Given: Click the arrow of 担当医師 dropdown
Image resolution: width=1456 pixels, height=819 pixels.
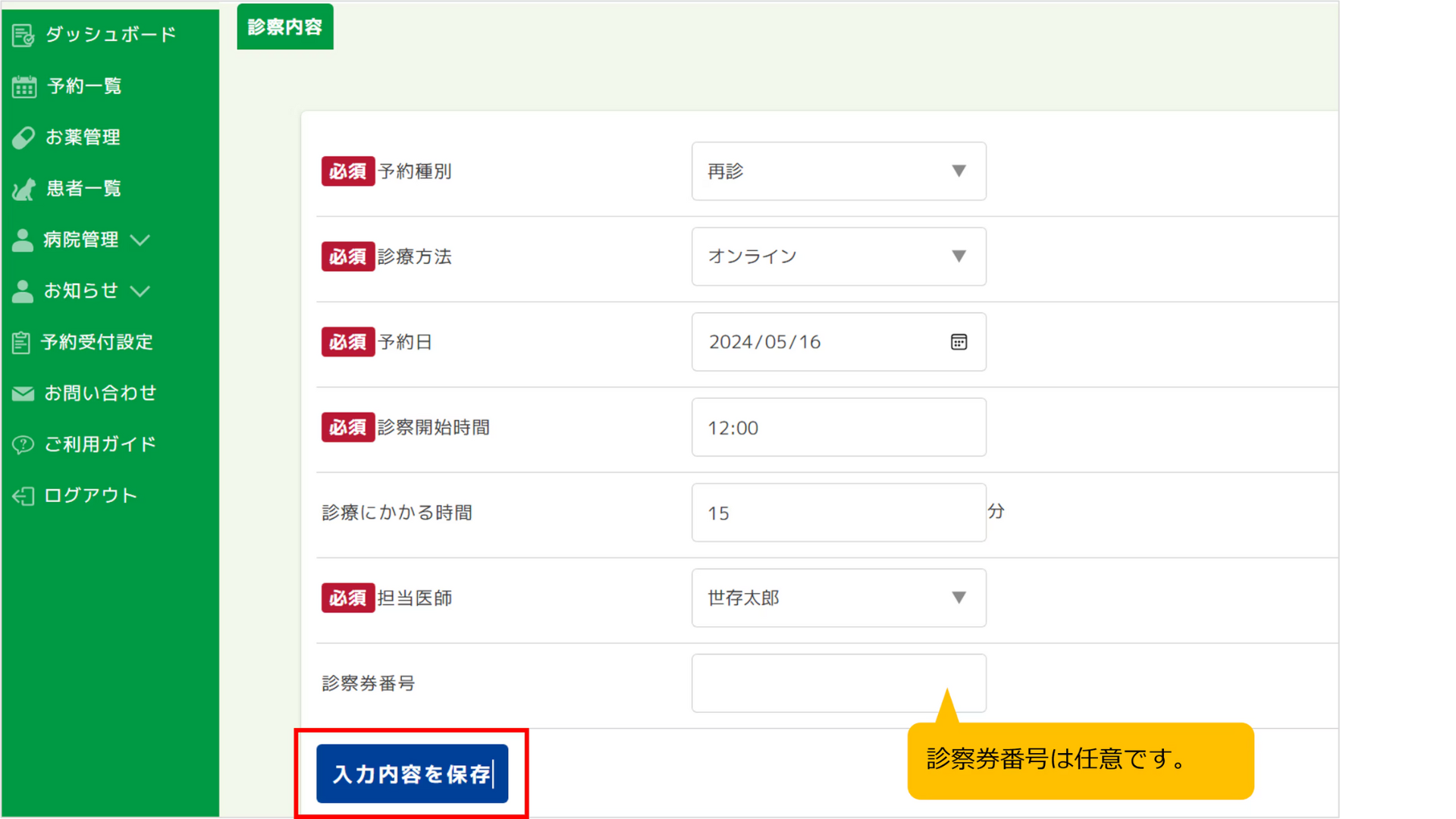Looking at the screenshot, I should (x=959, y=598).
